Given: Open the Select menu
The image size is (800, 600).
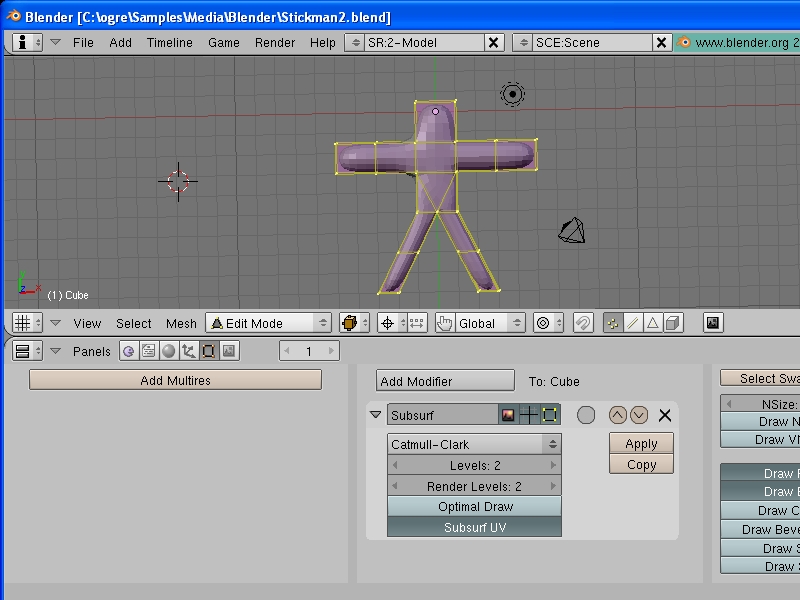Looking at the screenshot, I should [x=134, y=323].
